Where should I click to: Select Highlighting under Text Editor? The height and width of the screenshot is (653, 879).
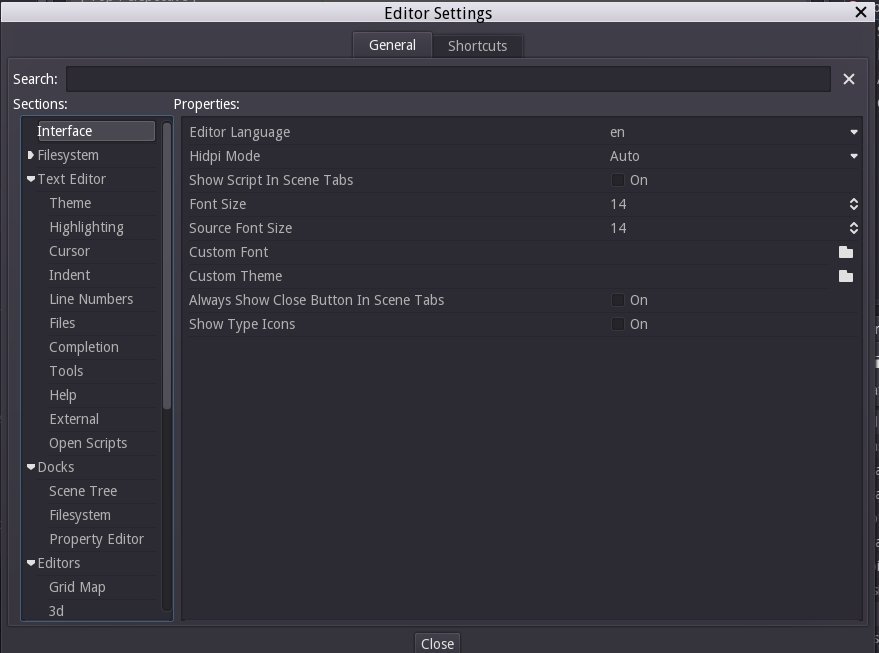[x=86, y=227]
